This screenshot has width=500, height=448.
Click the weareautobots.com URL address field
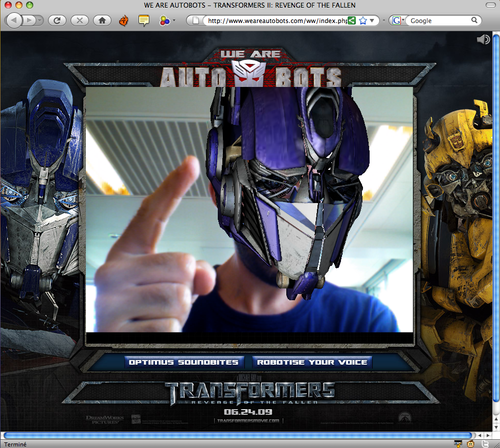(x=277, y=21)
